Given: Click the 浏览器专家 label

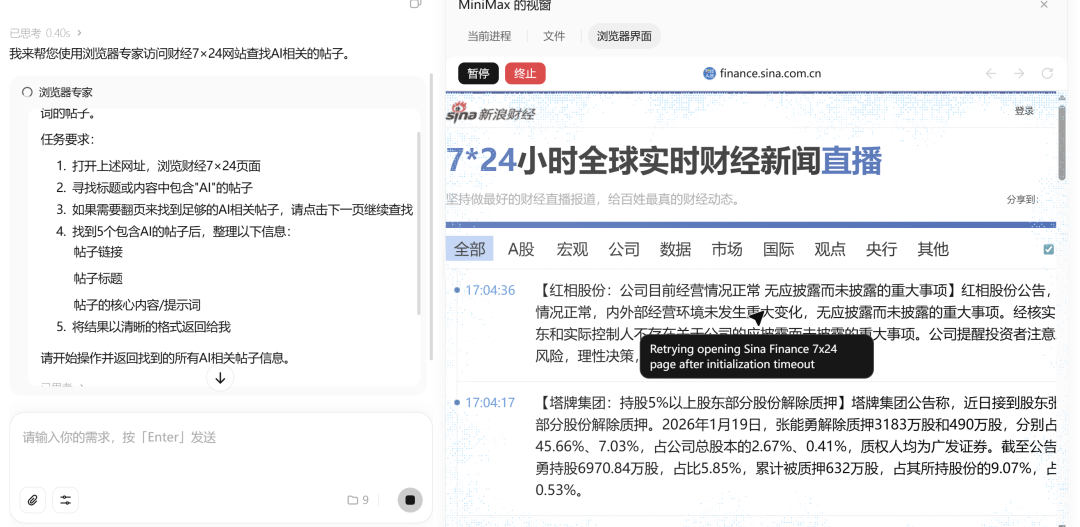Looking at the screenshot, I should tap(65, 92).
